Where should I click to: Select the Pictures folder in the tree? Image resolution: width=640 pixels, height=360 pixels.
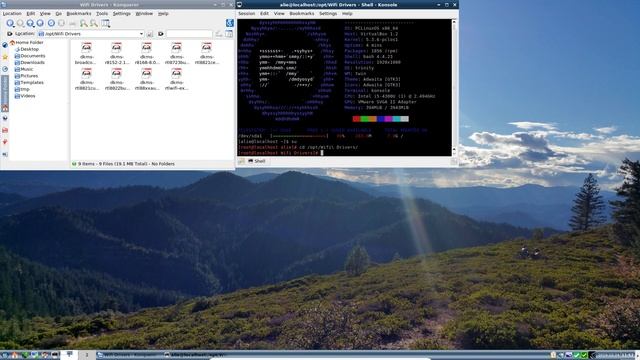coord(26,76)
